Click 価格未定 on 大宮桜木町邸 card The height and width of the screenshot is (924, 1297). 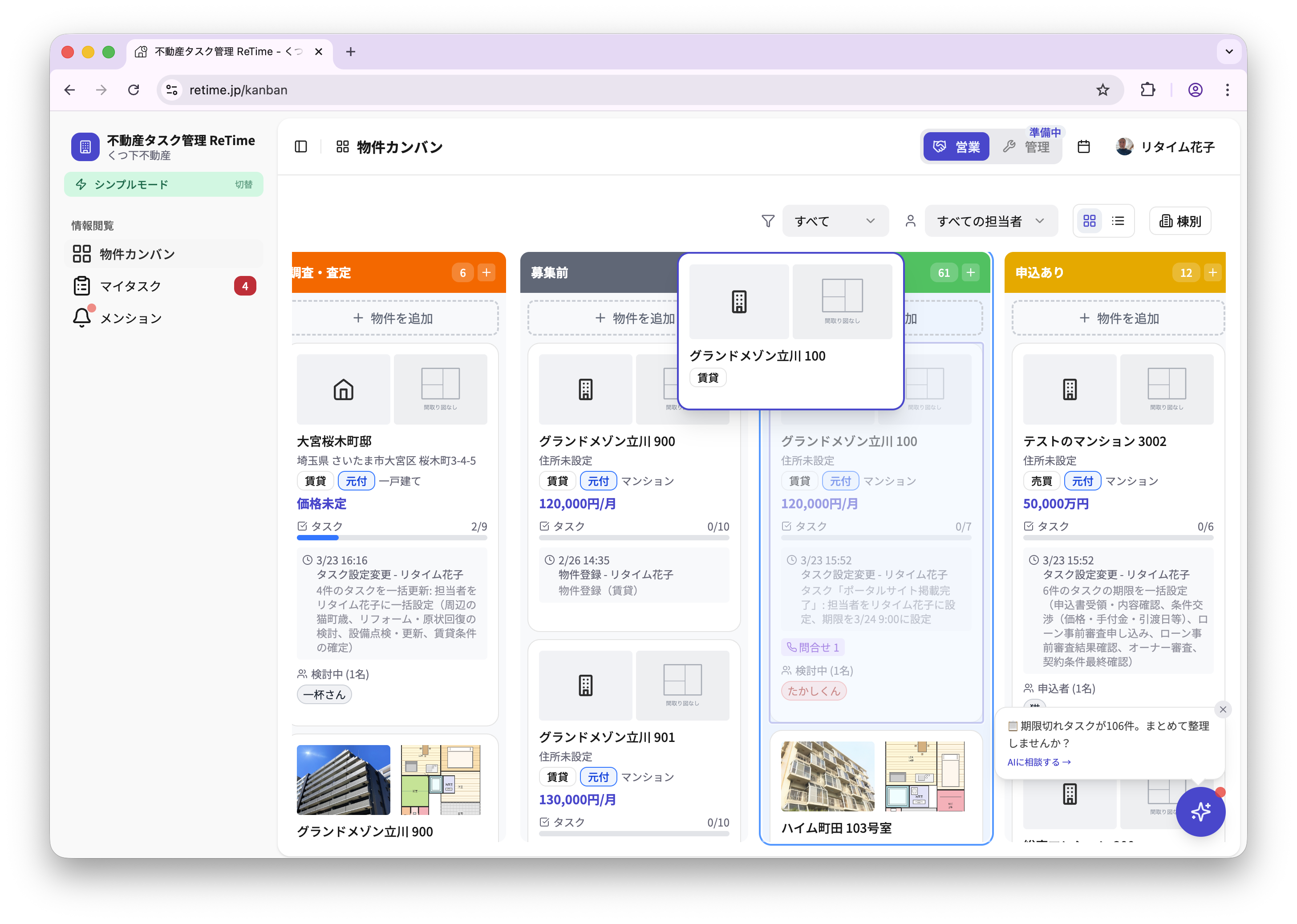click(321, 503)
